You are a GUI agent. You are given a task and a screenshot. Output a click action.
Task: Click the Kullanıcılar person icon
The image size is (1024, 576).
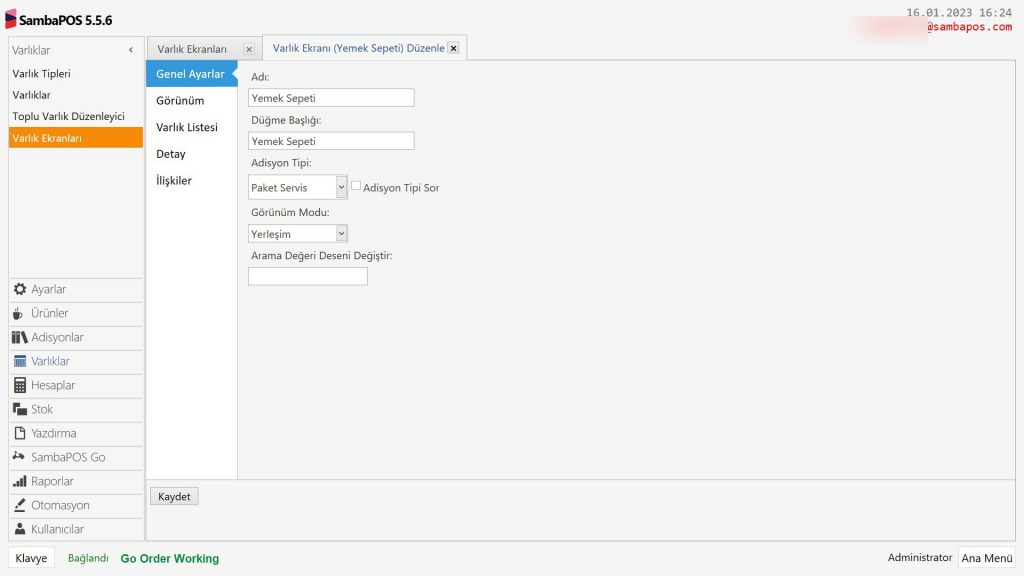(x=20, y=529)
